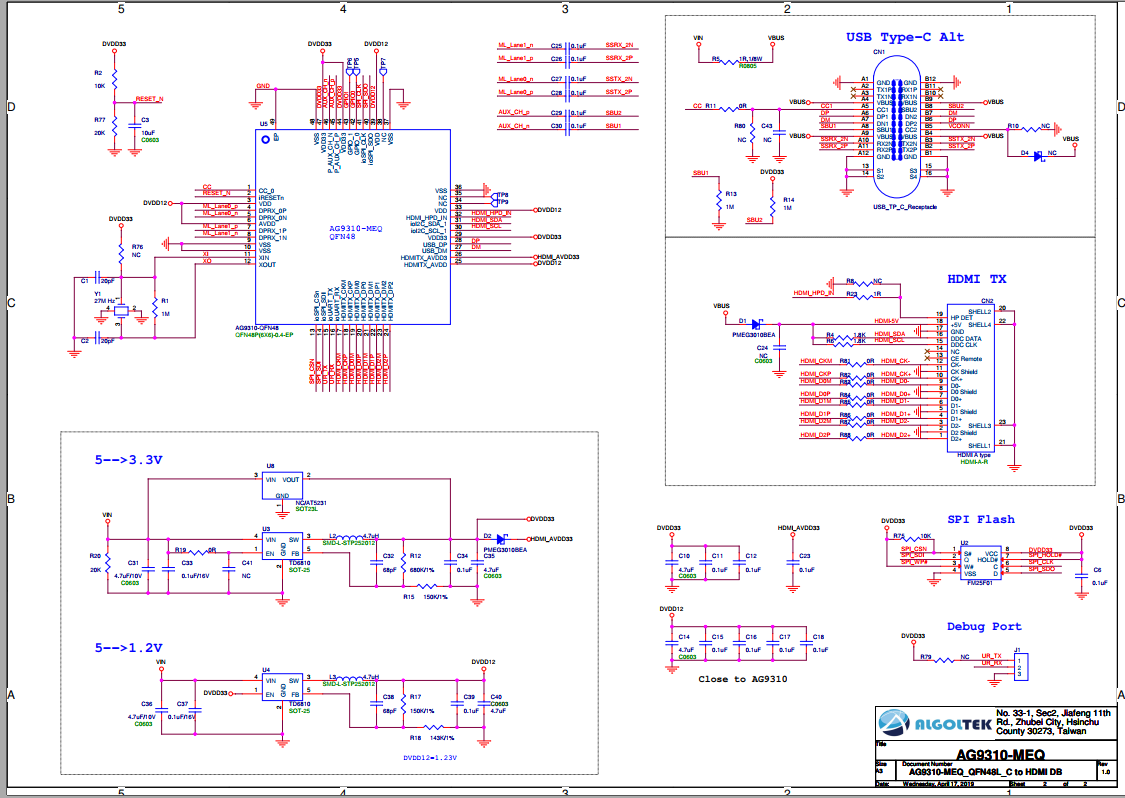Click the "USB Type-C Alt" section title
Viewport: 1125px width, 798px height.
(905, 37)
